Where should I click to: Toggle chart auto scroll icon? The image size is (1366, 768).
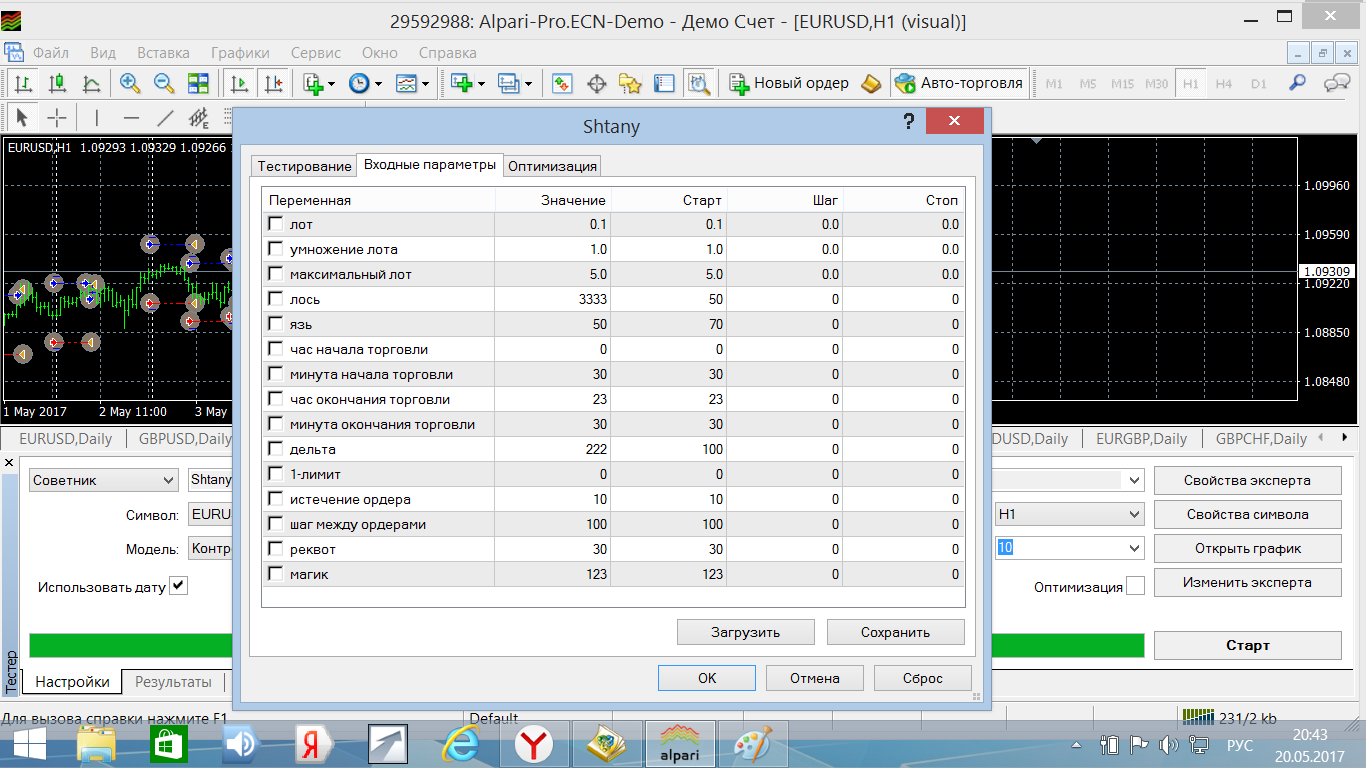[x=240, y=84]
